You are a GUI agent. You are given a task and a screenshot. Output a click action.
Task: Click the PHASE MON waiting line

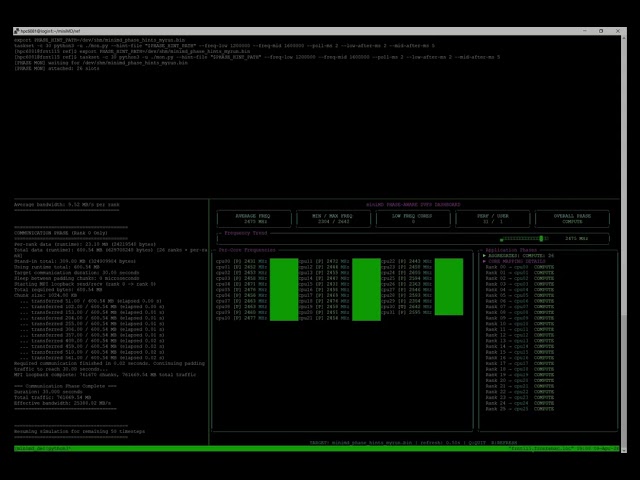tap(101, 63)
